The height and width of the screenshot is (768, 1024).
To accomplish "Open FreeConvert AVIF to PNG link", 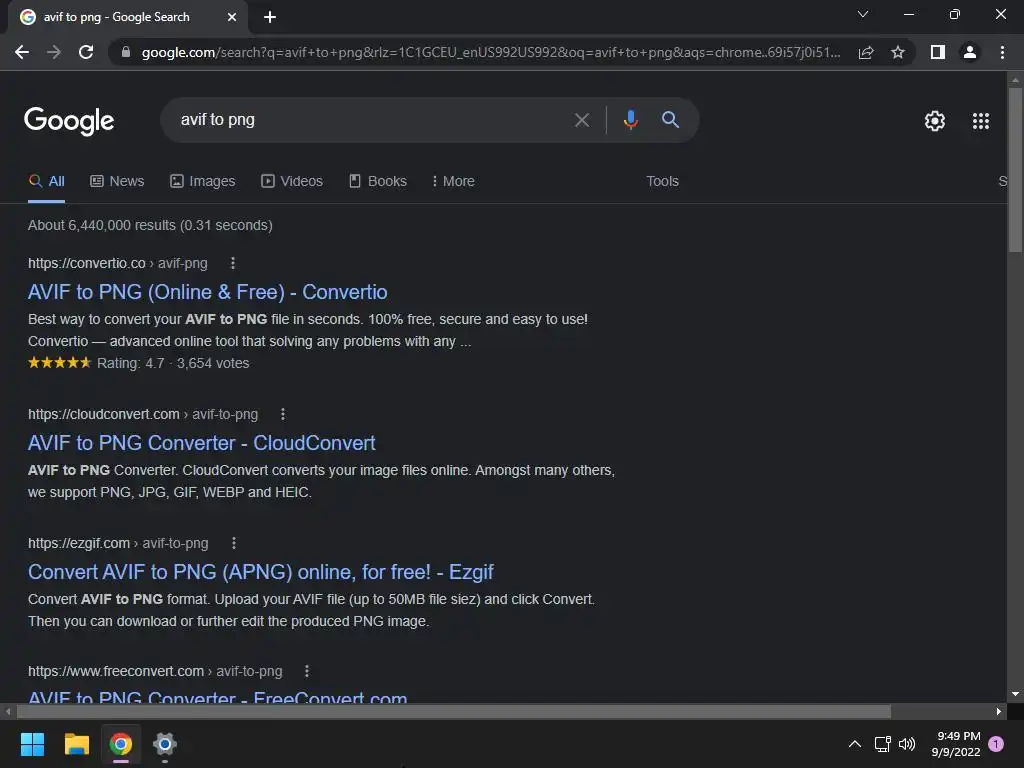I will point(217,696).
